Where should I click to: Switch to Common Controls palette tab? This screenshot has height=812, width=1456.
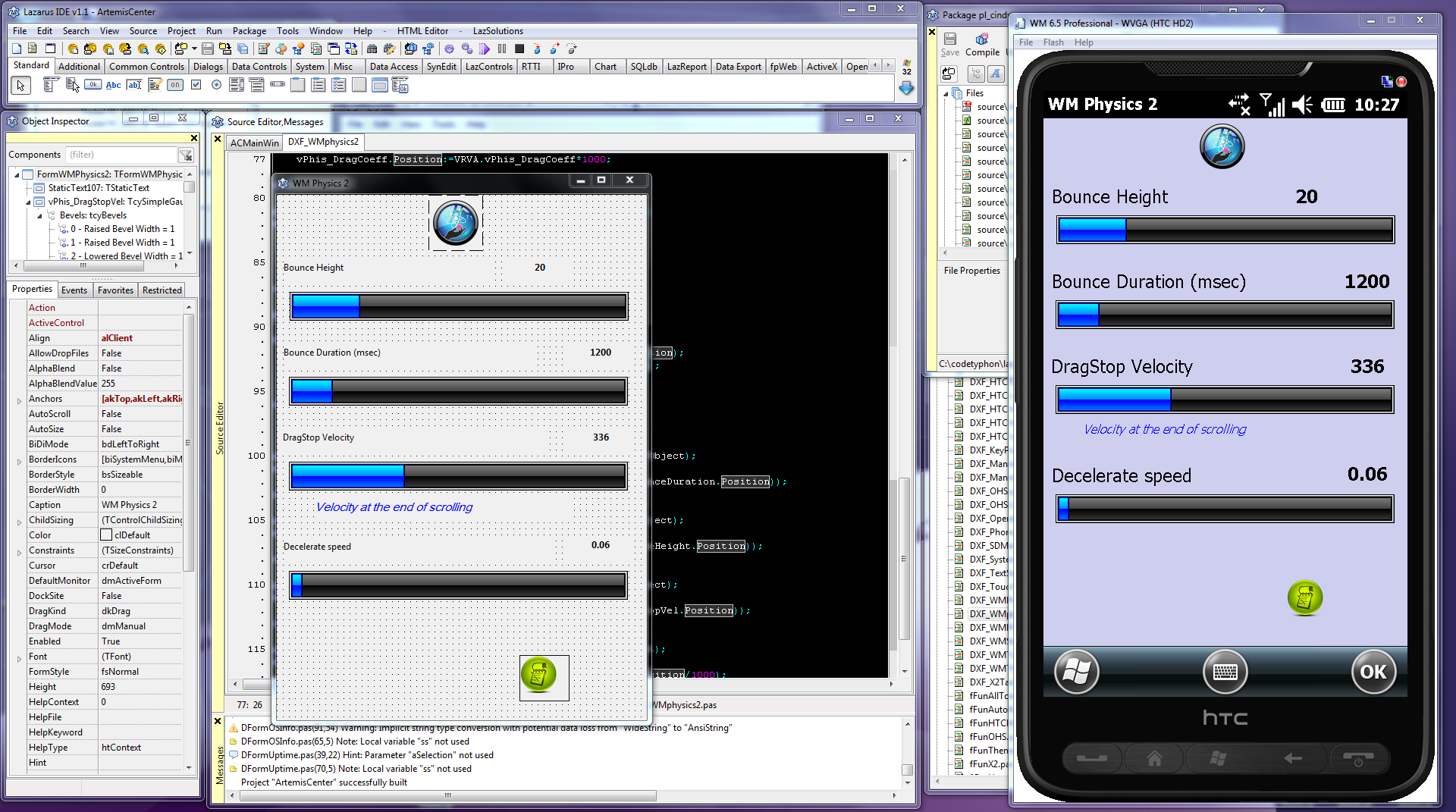point(146,67)
